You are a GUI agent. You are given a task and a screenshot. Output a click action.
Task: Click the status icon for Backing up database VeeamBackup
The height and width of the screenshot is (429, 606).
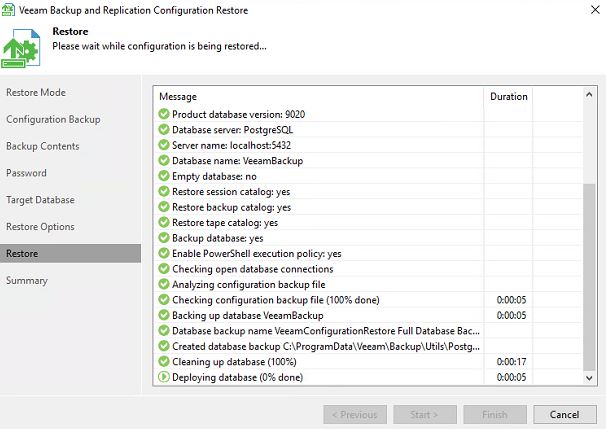tap(164, 316)
